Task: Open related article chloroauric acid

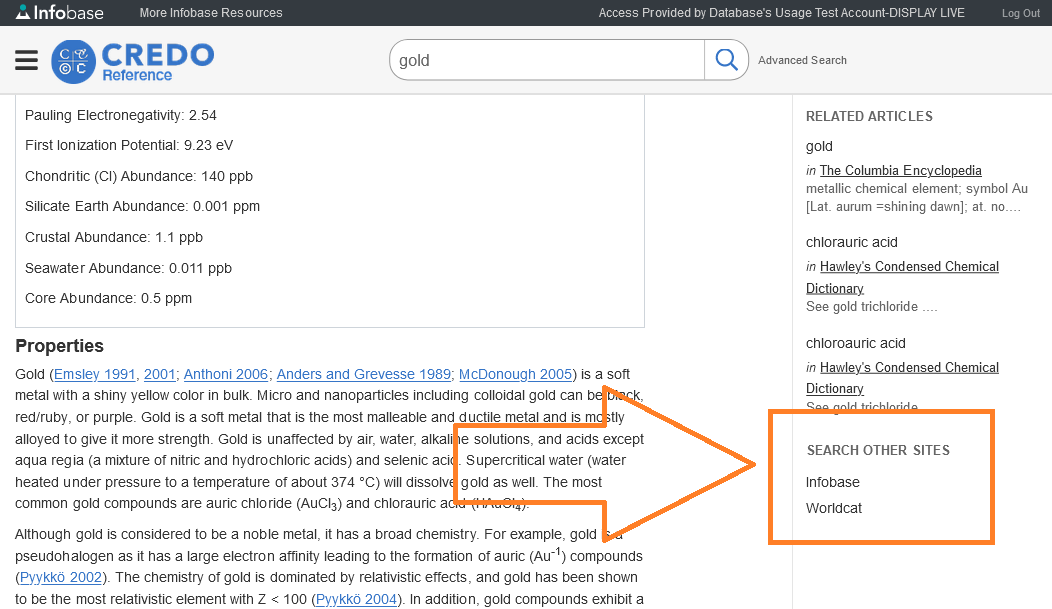Action: coord(856,343)
